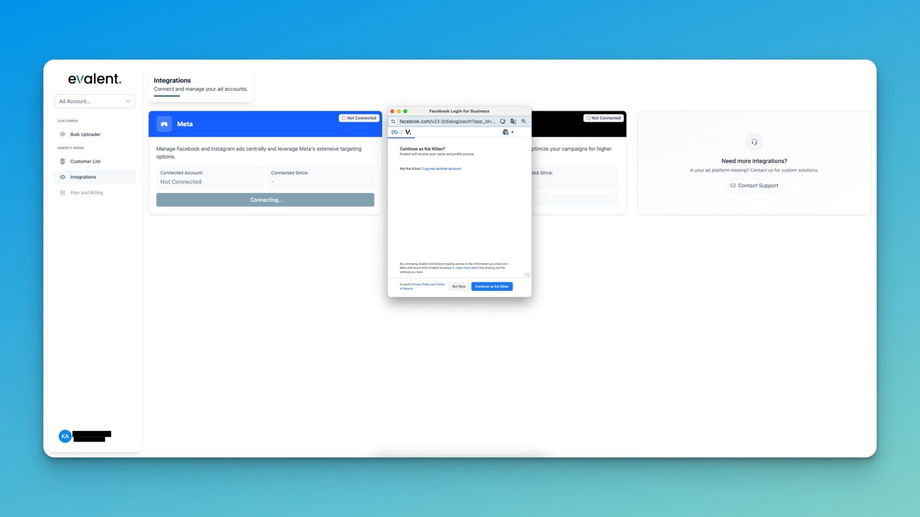Click the install/cast icon in popup address bar
The width and height of the screenshot is (920, 517).
click(x=503, y=121)
